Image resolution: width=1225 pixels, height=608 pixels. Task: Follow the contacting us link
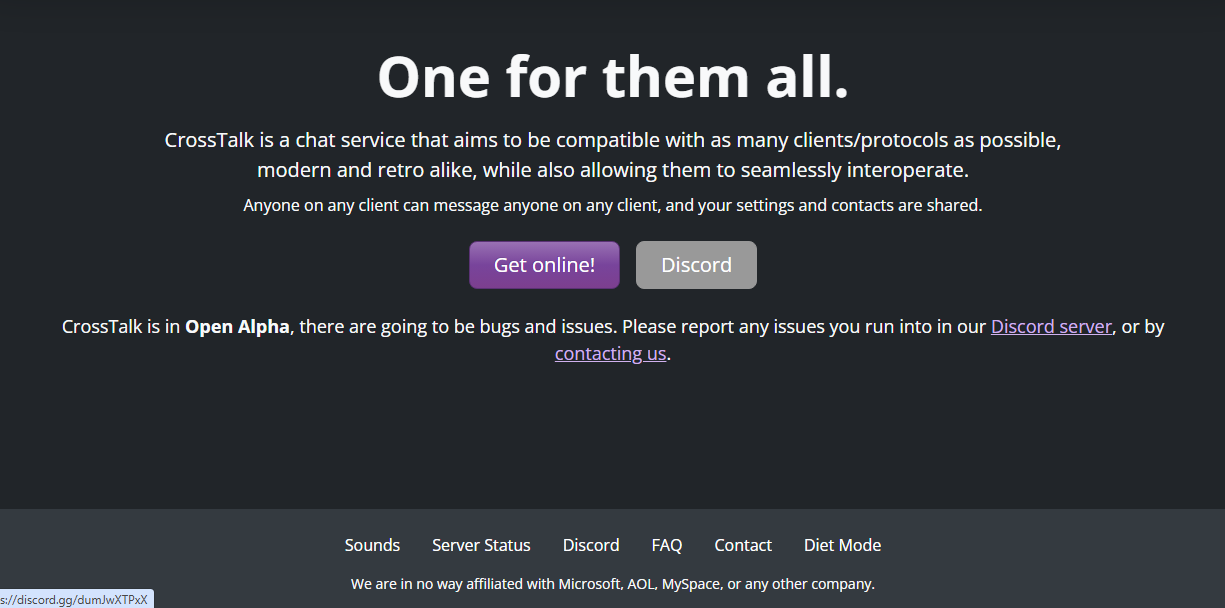[x=610, y=354]
